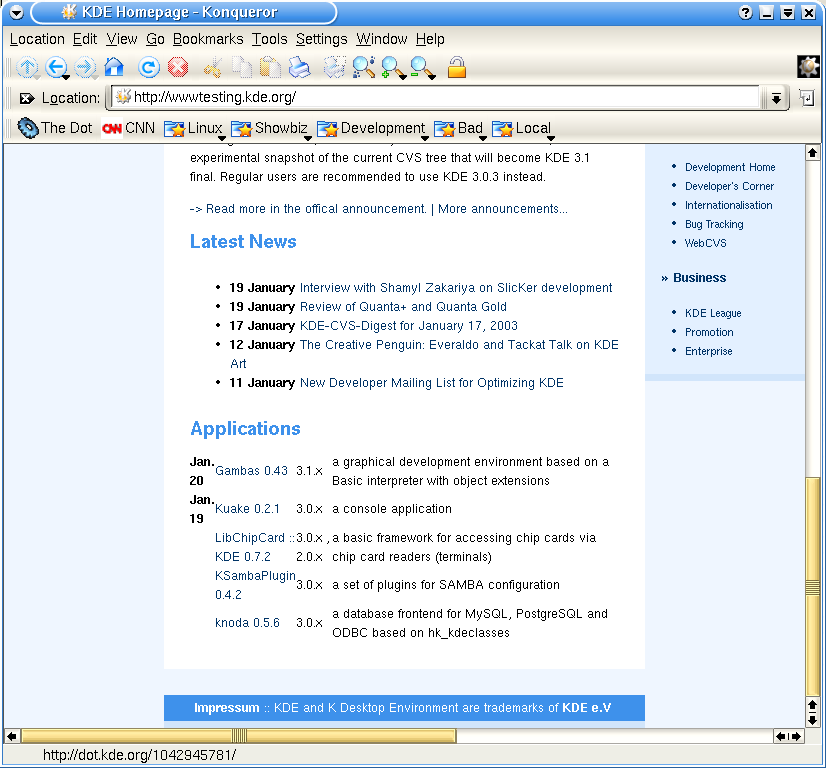Viewport: 826px width, 768px height.
Task: Open the CNN bookmark
Action: (x=128, y=128)
